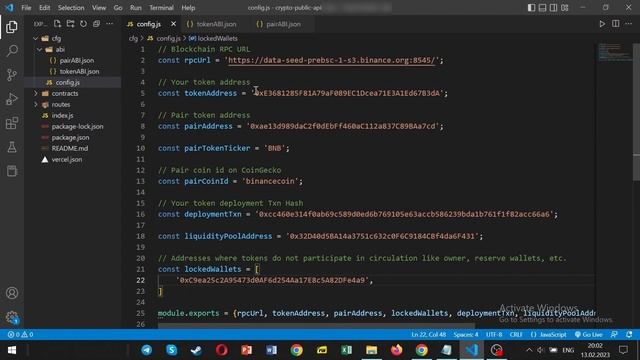Collapse all folders in Explorer
Screen dimensions: 640x360
96,24
